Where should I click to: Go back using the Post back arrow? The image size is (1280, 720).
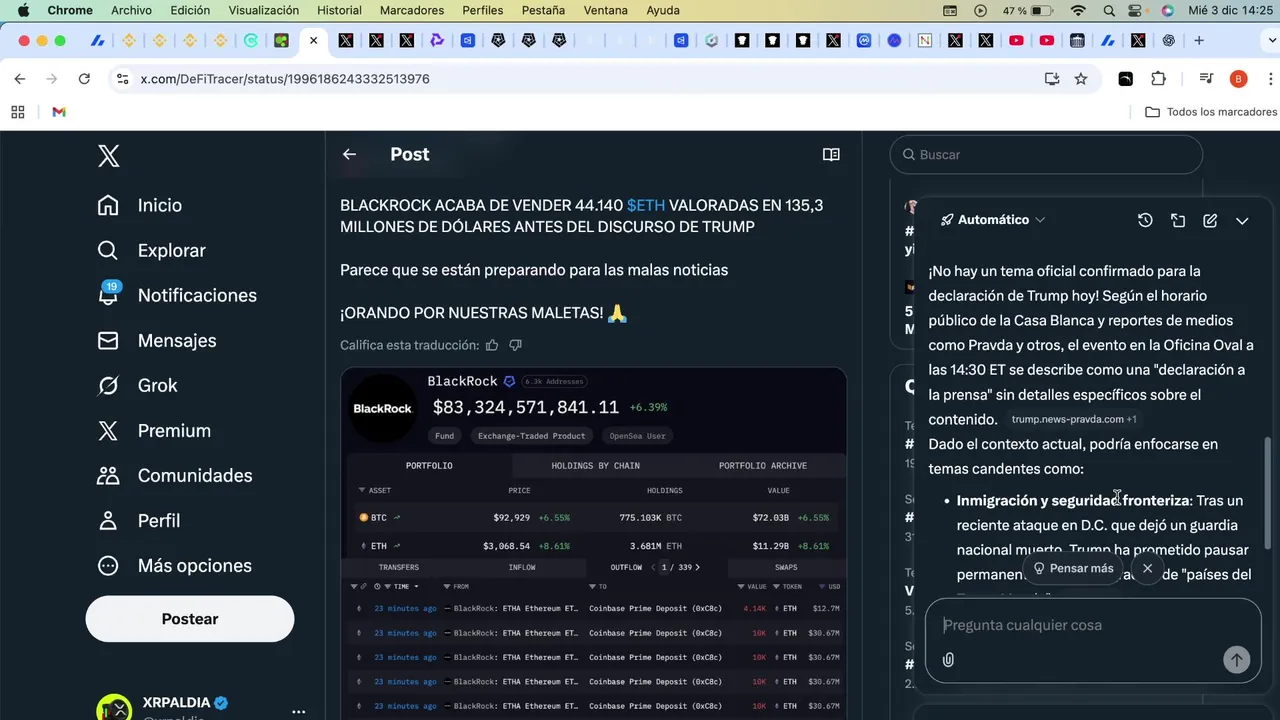[349, 154]
